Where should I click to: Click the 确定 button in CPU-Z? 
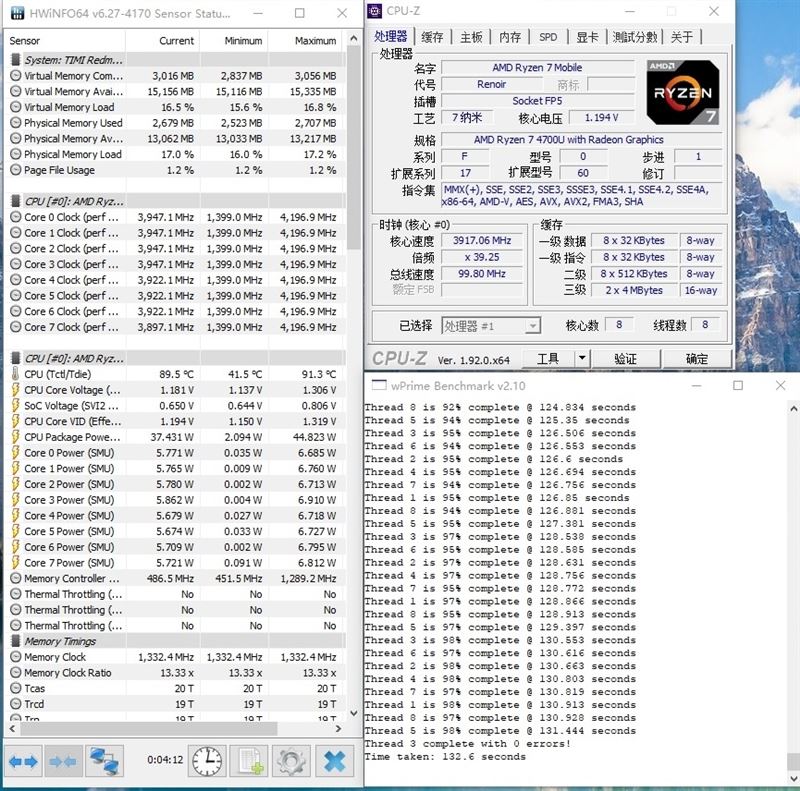coord(697,359)
